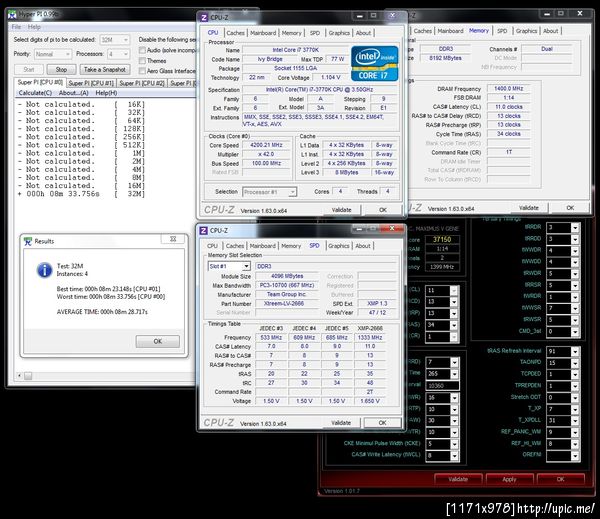Open About tab in top CPU-Z CPU window

363,33
